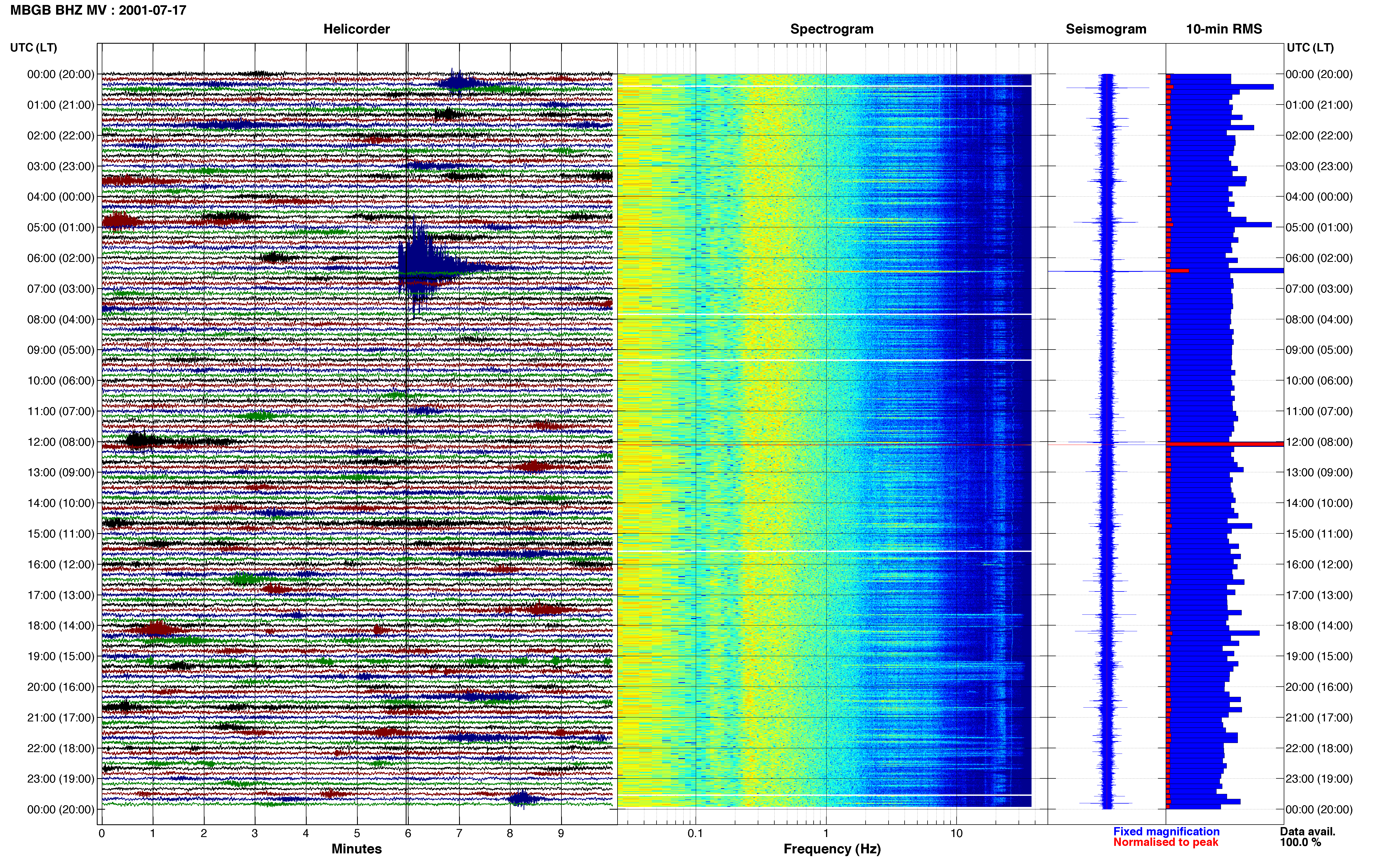Click left time label '18:00 (14:00)'
This screenshot has height=868, width=1388.
(x=61, y=625)
